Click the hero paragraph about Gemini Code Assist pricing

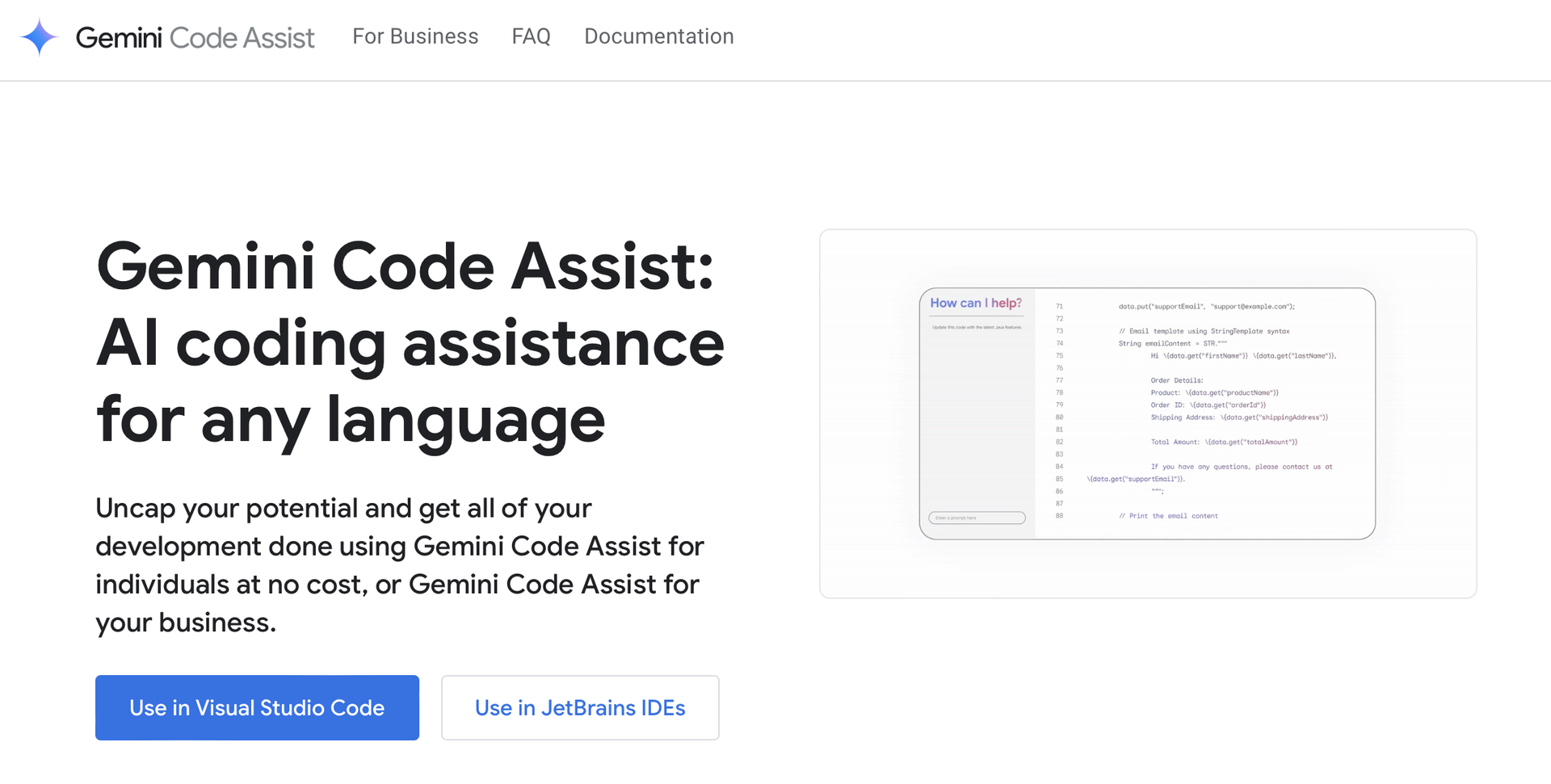pyautogui.click(x=400, y=565)
